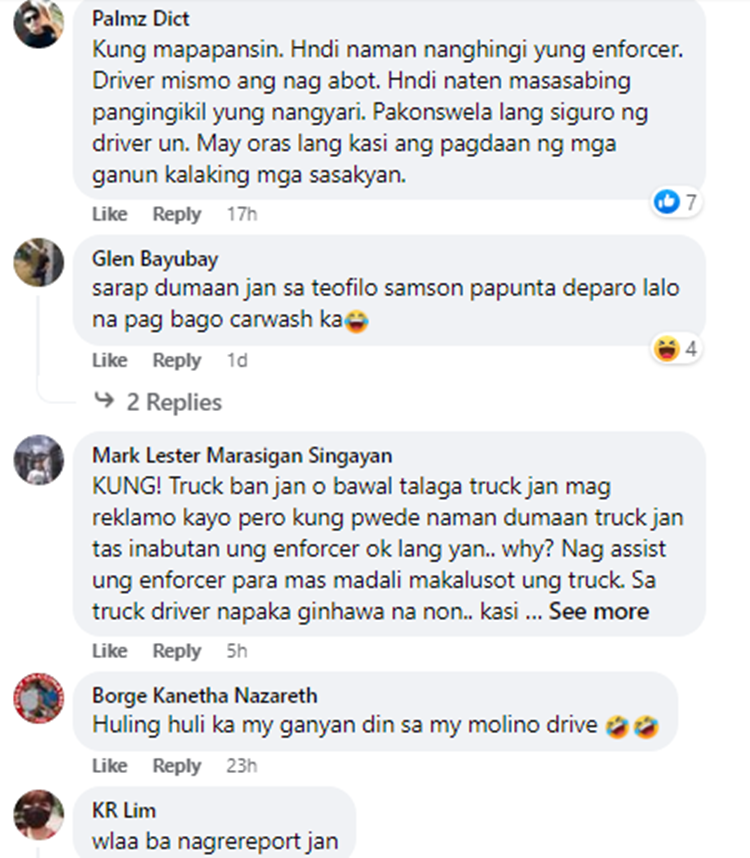This screenshot has height=858, width=750.
Task: Reply to Borge Kanetha Nazareth's comment
Action: tap(177, 766)
